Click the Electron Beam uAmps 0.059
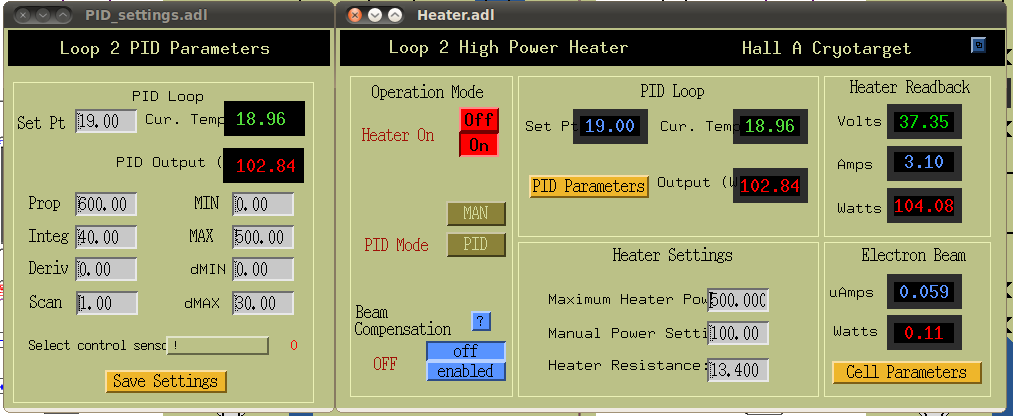Image resolution: width=1013 pixels, height=416 pixels. click(924, 291)
